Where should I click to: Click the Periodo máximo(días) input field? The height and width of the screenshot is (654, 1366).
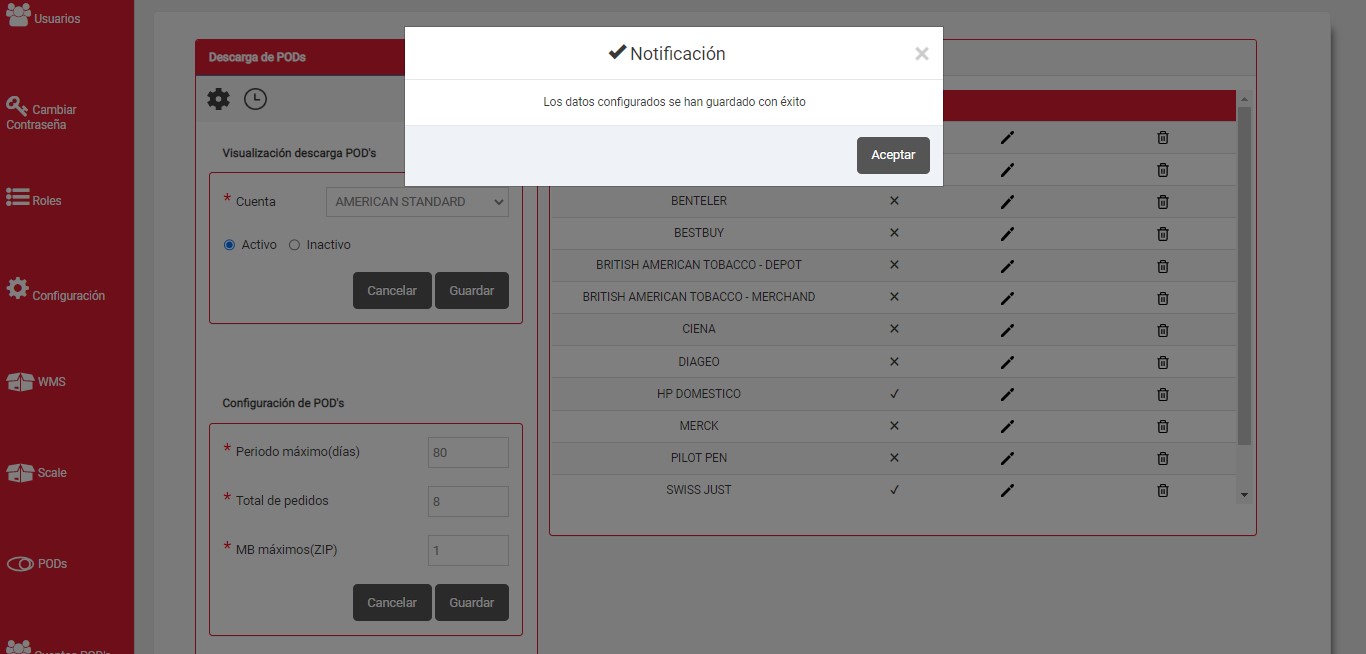(468, 452)
